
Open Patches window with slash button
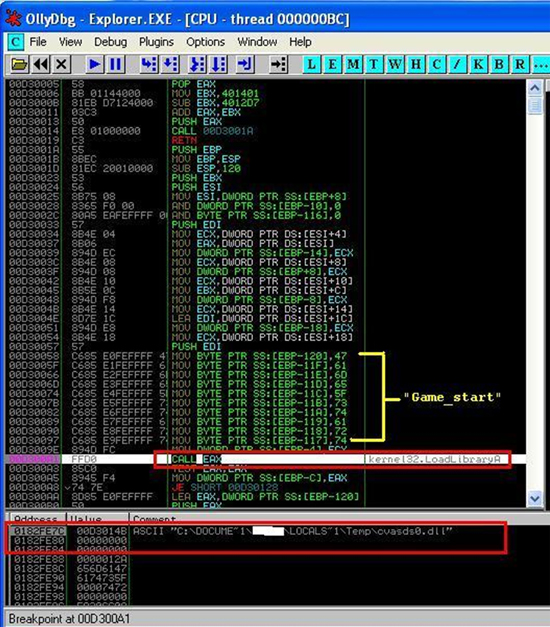458,64
